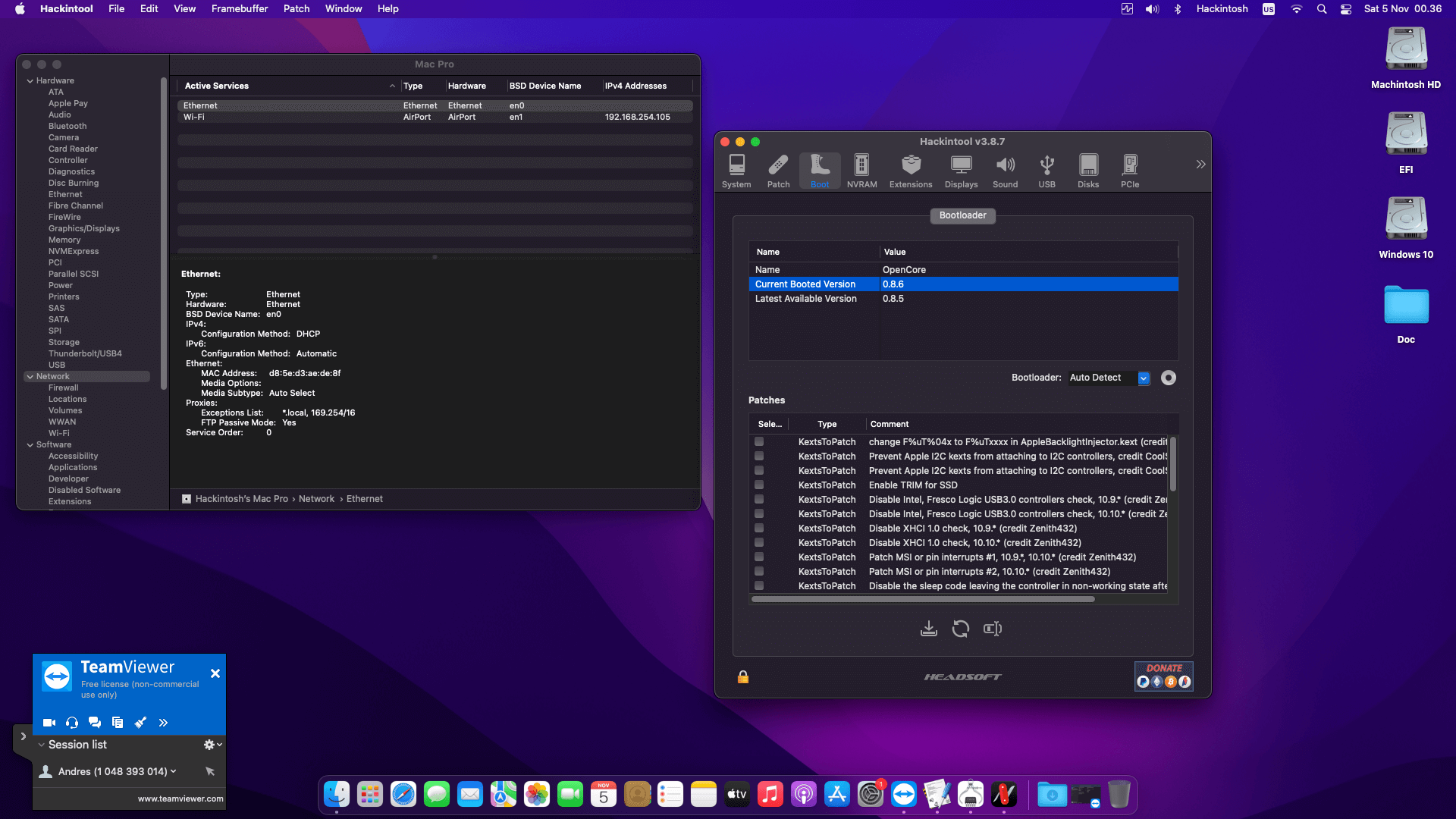Click the System Information sidebar scrollbar
Image resolution: width=1456 pixels, height=819 pixels.
163,234
